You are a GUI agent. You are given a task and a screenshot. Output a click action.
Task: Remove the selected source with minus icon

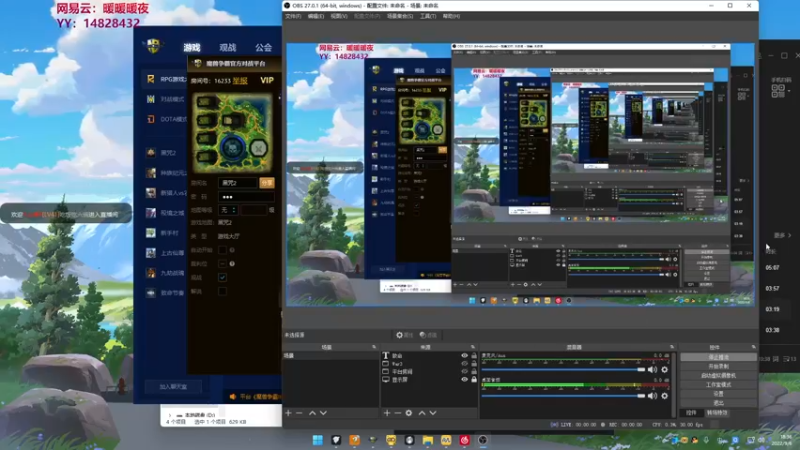click(x=397, y=413)
